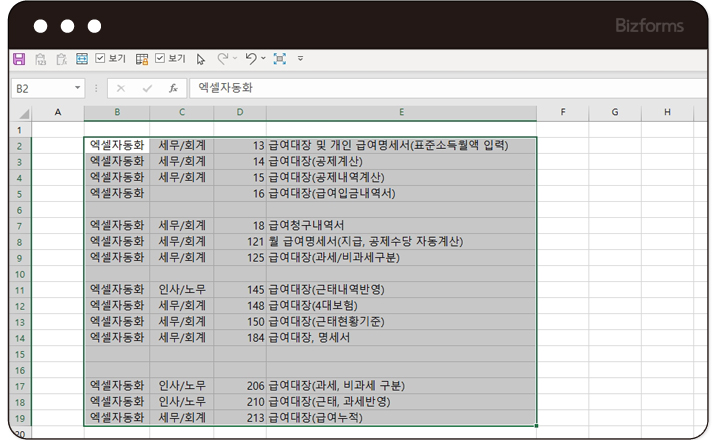Select row 10 header
This screenshot has height=440, width=715.
coord(20,273)
